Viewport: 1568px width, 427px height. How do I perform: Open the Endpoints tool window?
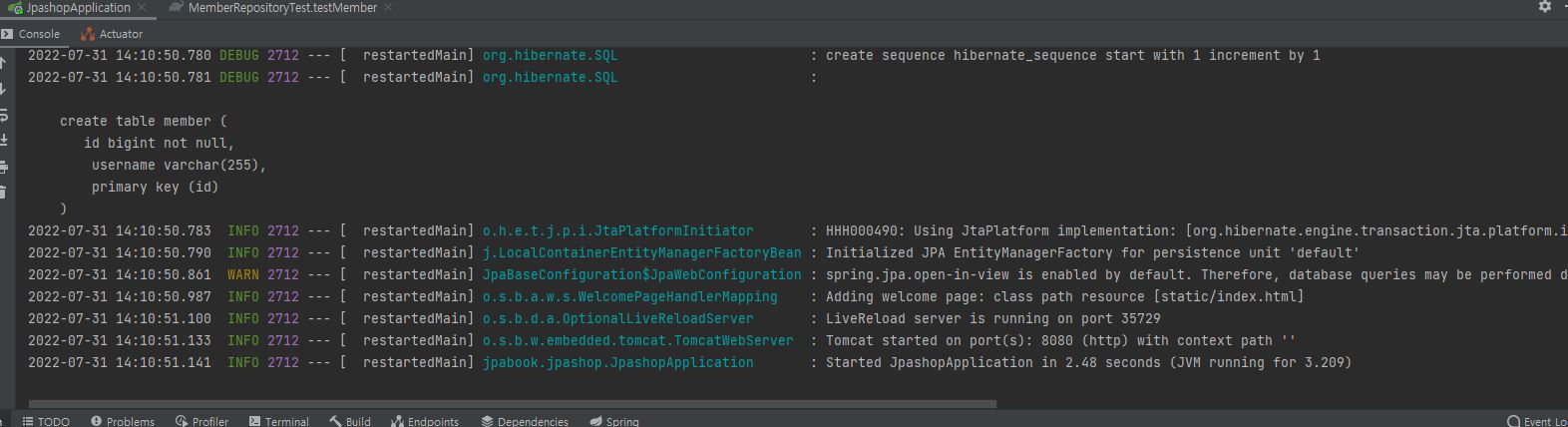point(426,421)
